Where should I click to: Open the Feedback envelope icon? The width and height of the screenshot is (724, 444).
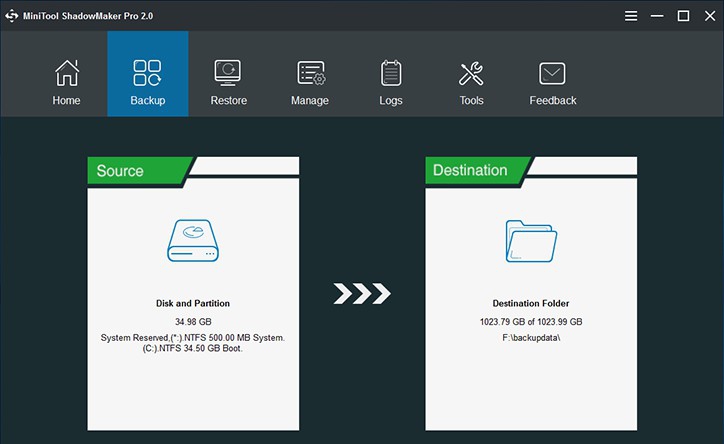pos(552,73)
